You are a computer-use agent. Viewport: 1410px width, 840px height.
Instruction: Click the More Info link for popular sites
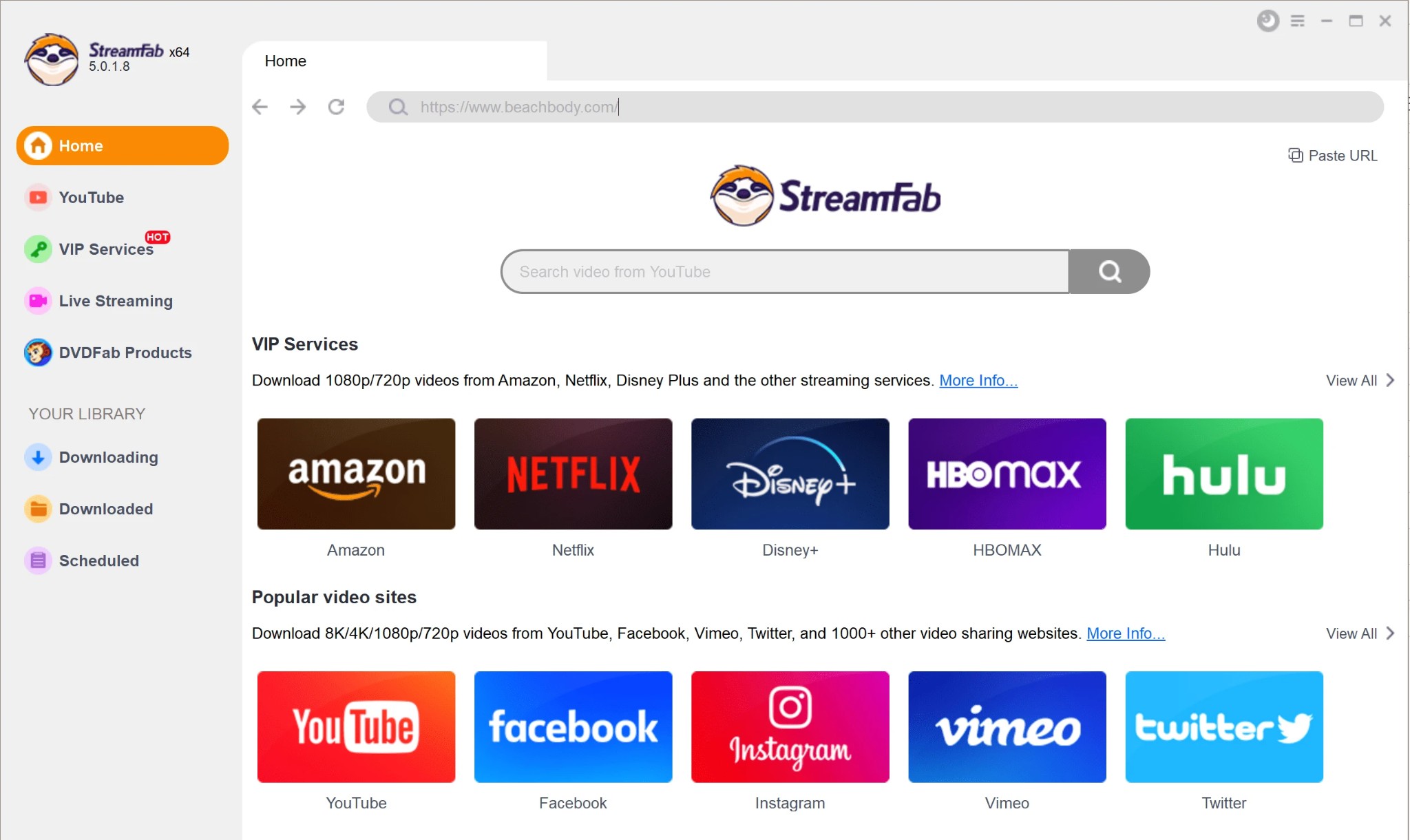(x=1124, y=632)
